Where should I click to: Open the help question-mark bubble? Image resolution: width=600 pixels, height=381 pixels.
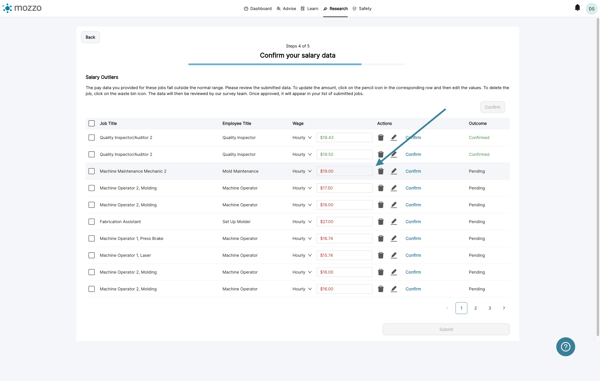(x=565, y=347)
